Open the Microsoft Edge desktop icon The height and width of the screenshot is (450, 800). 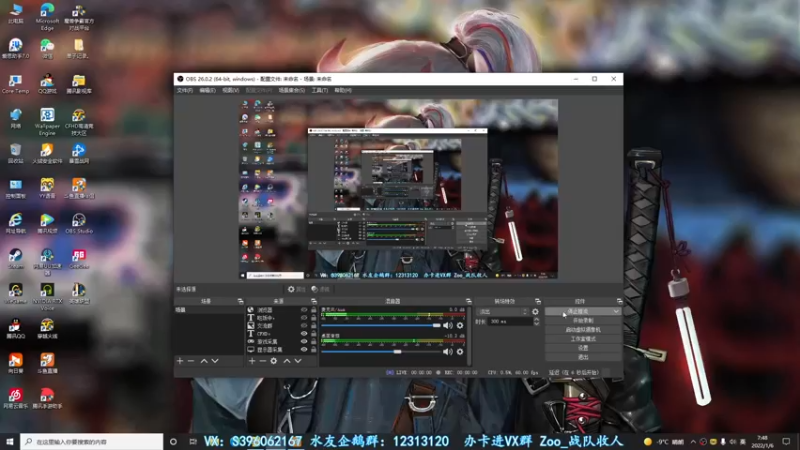[47, 16]
